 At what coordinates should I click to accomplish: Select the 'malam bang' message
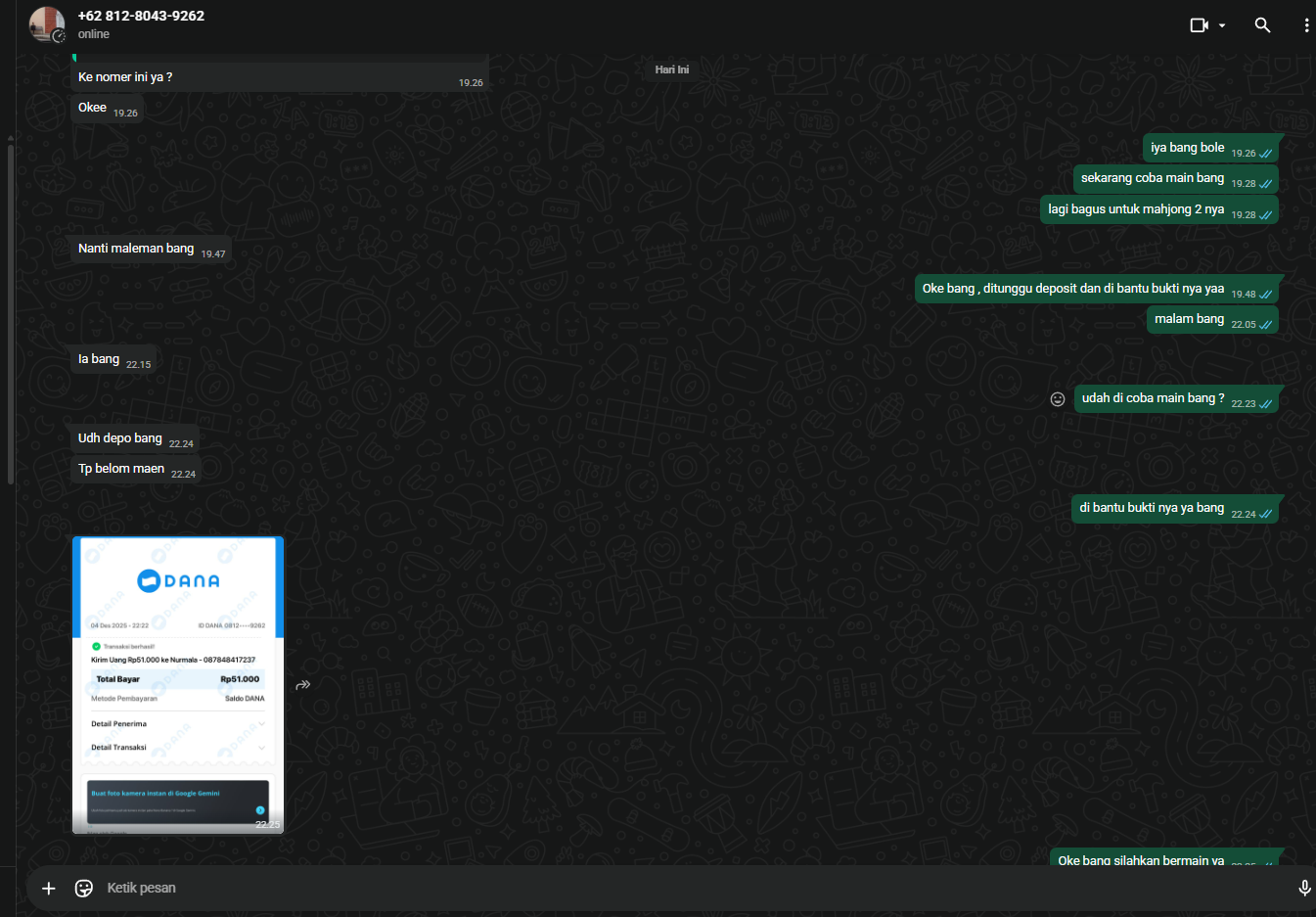click(1212, 319)
